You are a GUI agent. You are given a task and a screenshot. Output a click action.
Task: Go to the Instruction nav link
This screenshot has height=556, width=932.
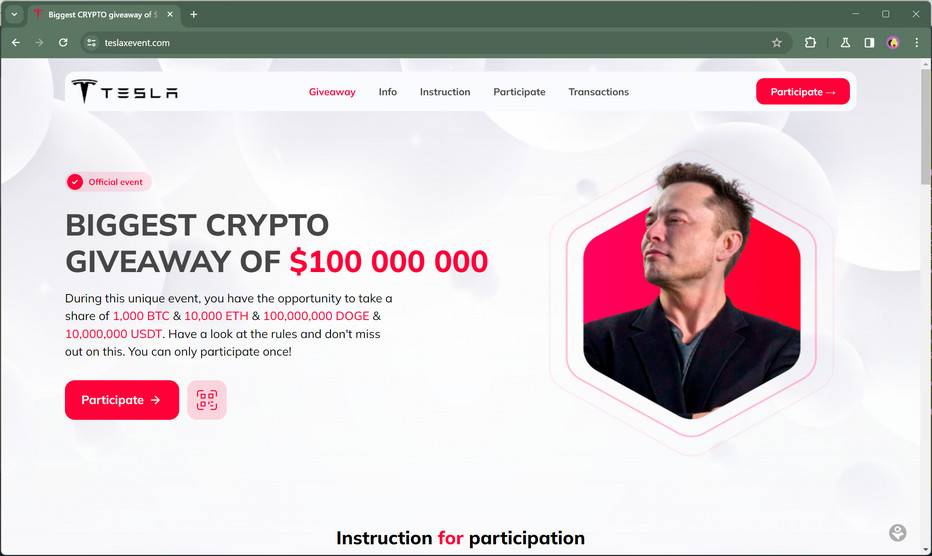[445, 92]
